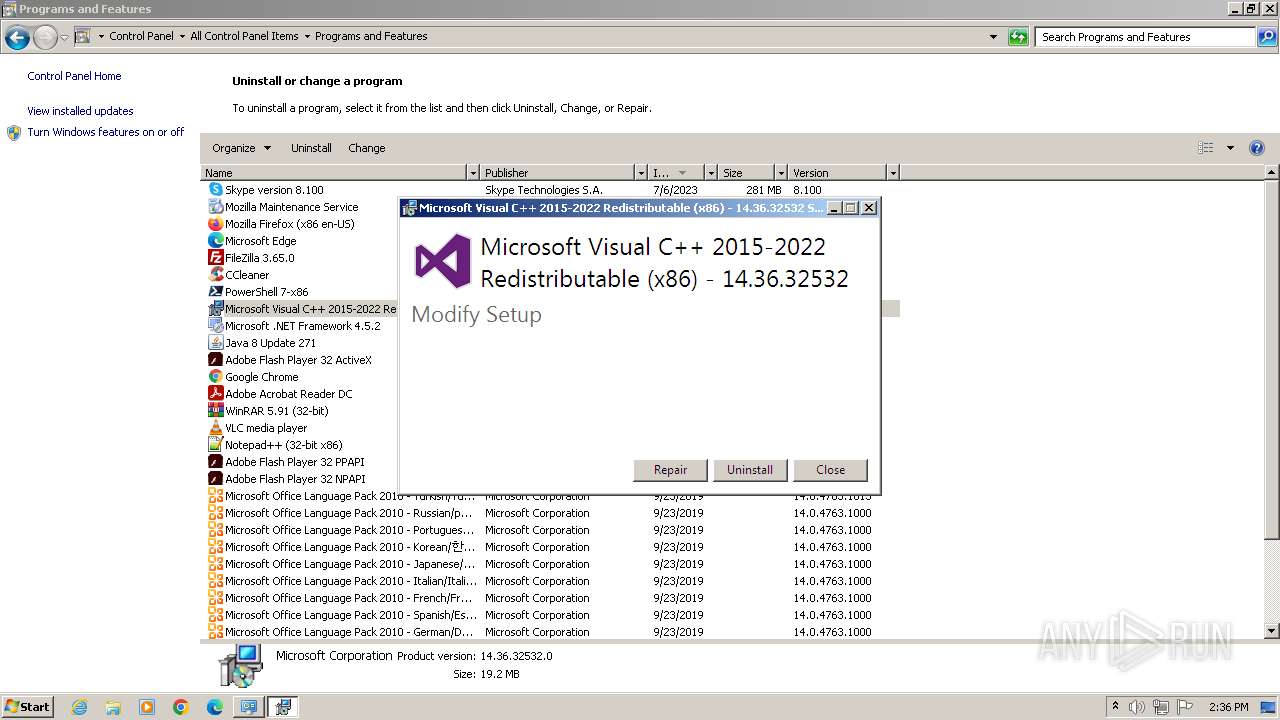Select Office Language Pack 2010 Korean row

[x=552, y=547]
